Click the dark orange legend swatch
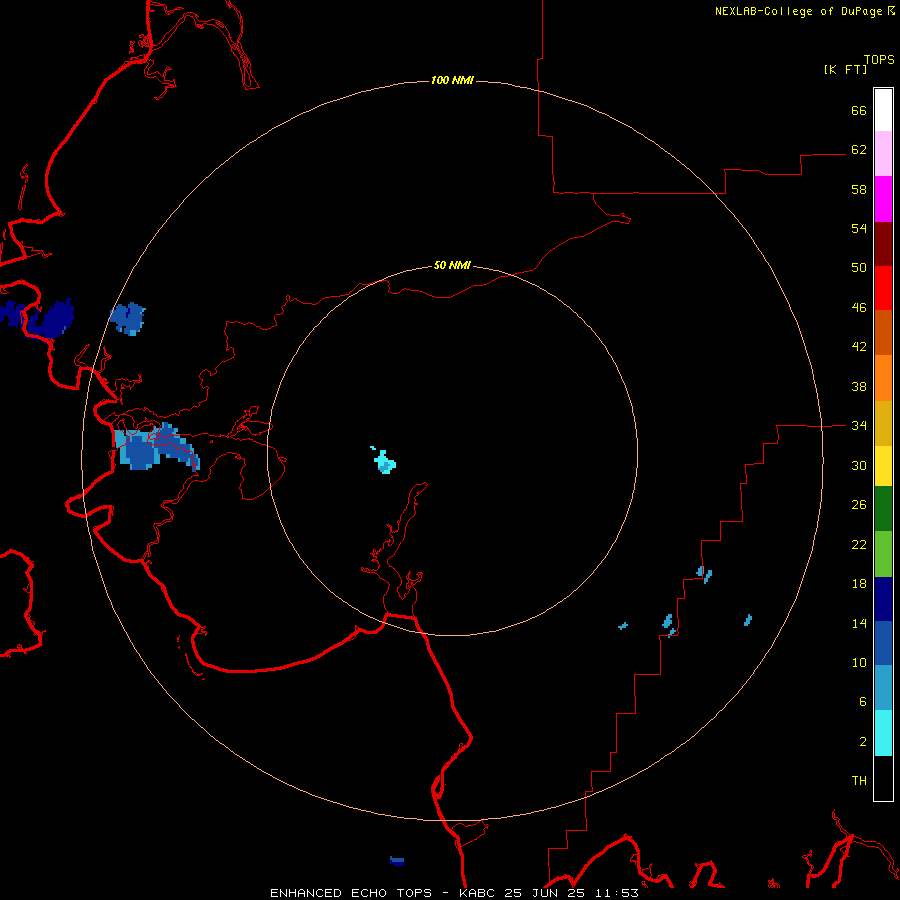The height and width of the screenshot is (900, 900). pyautogui.click(x=883, y=332)
